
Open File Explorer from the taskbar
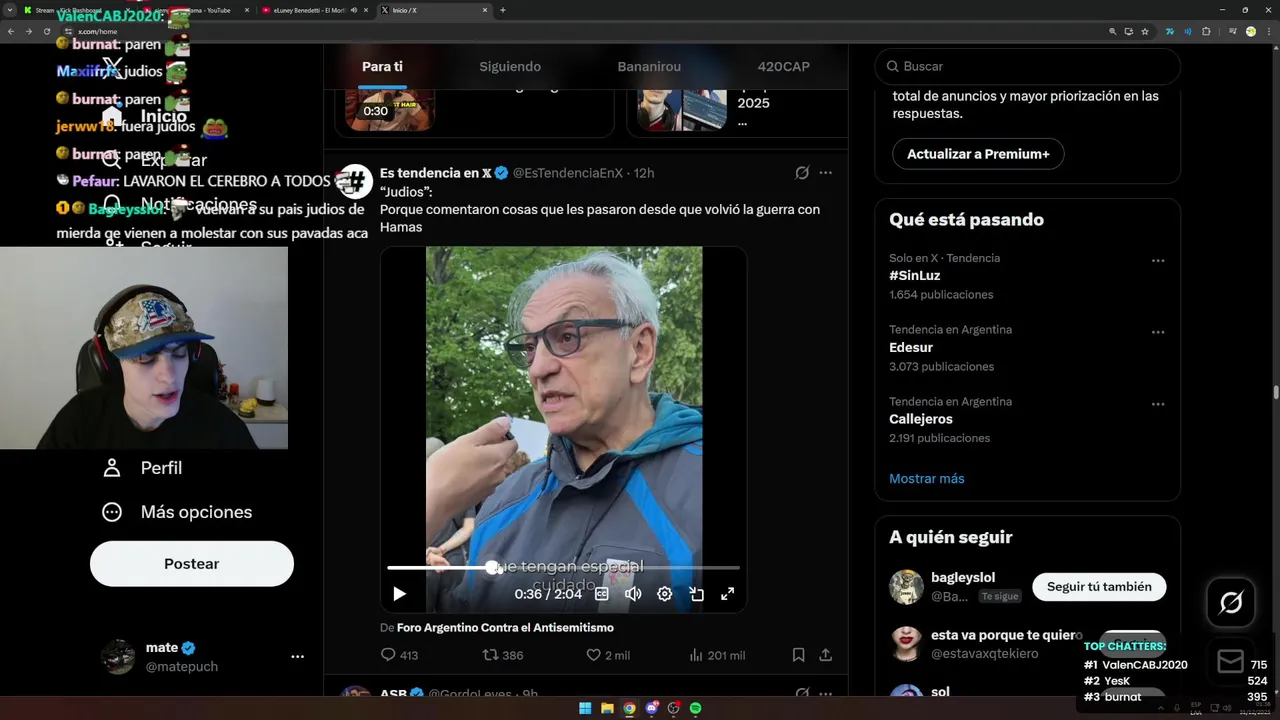pyautogui.click(x=607, y=708)
